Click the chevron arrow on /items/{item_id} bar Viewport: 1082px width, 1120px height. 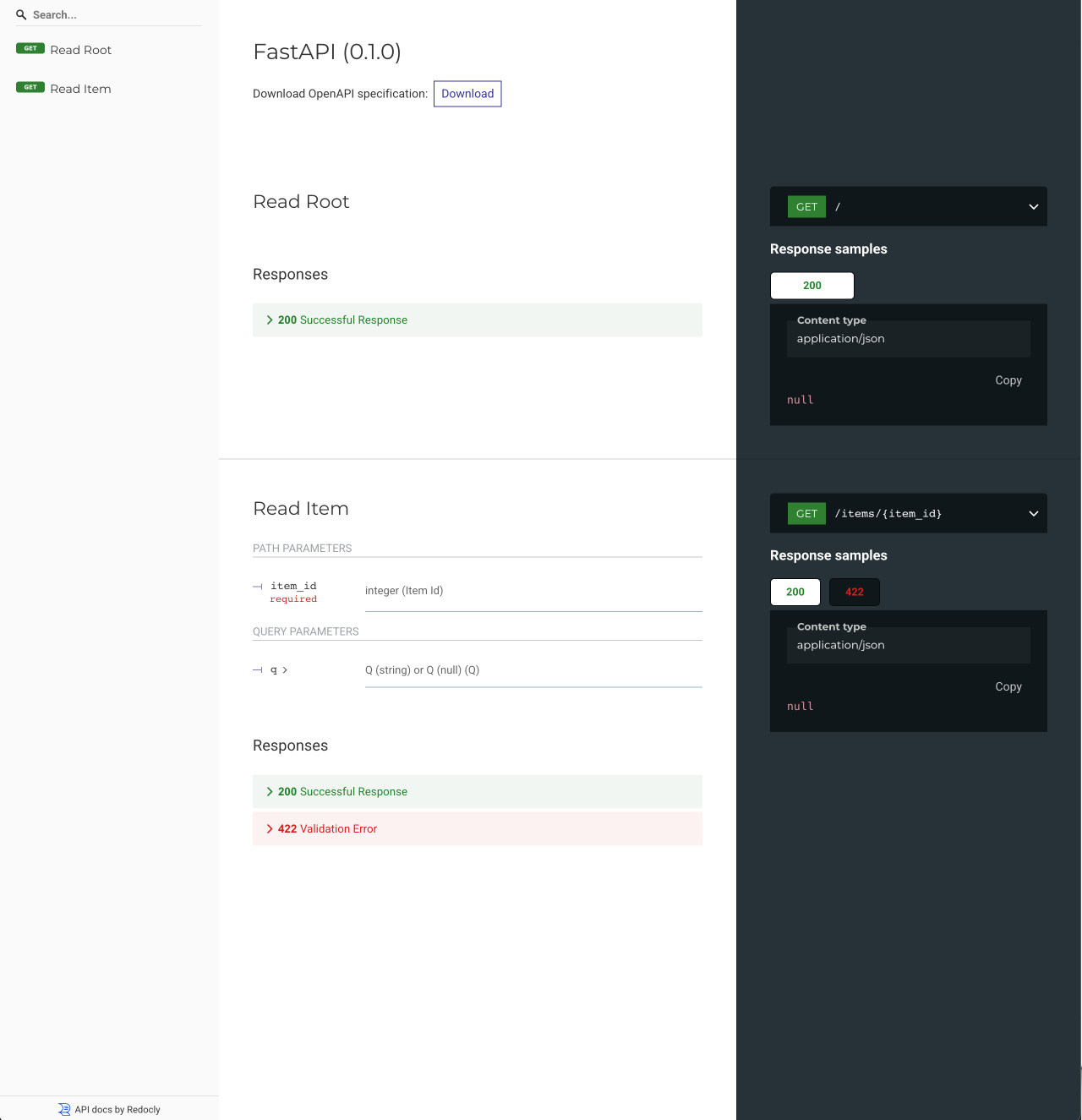pyautogui.click(x=1033, y=514)
